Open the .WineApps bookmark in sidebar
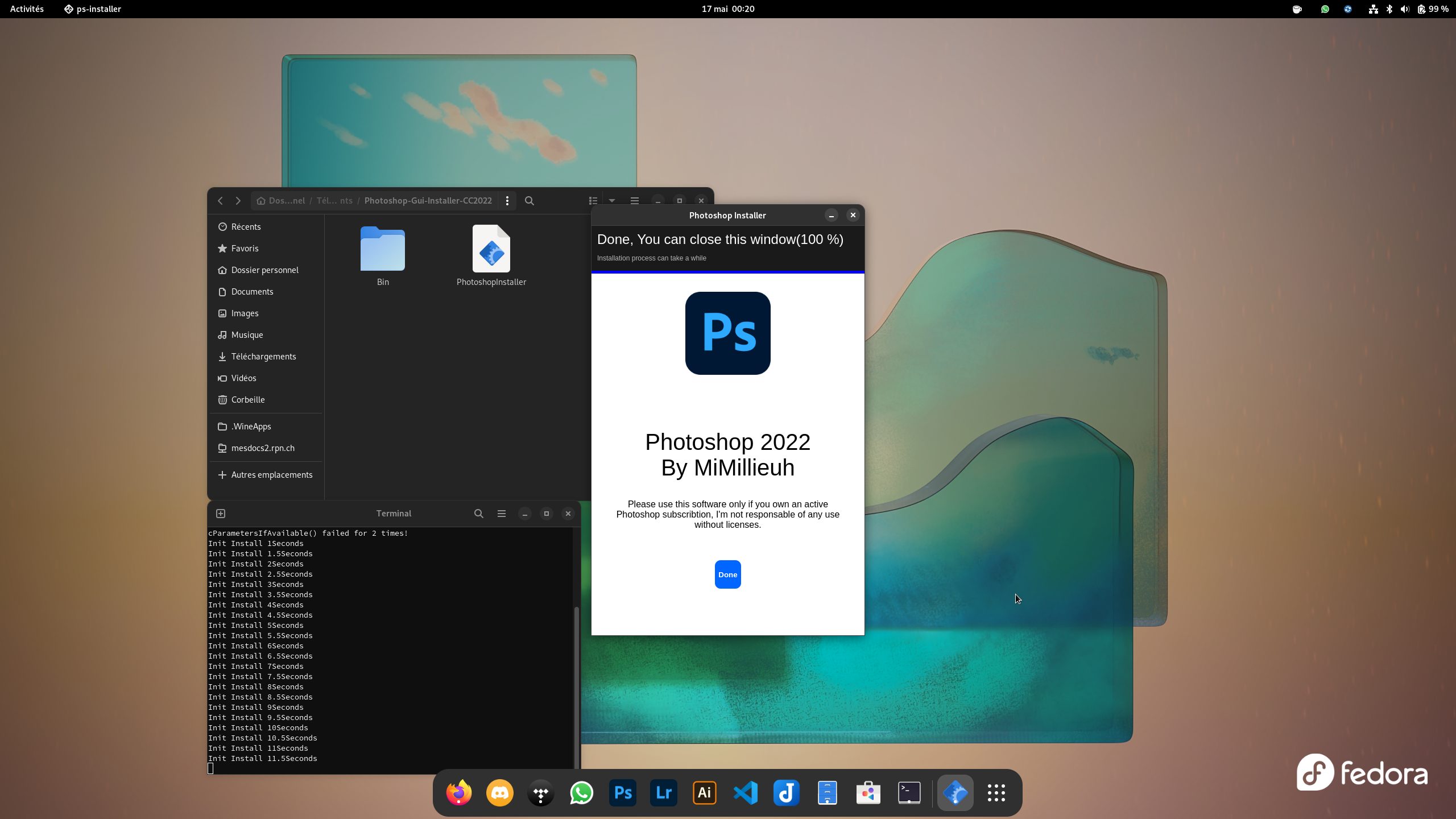 click(x=266, y=427)
